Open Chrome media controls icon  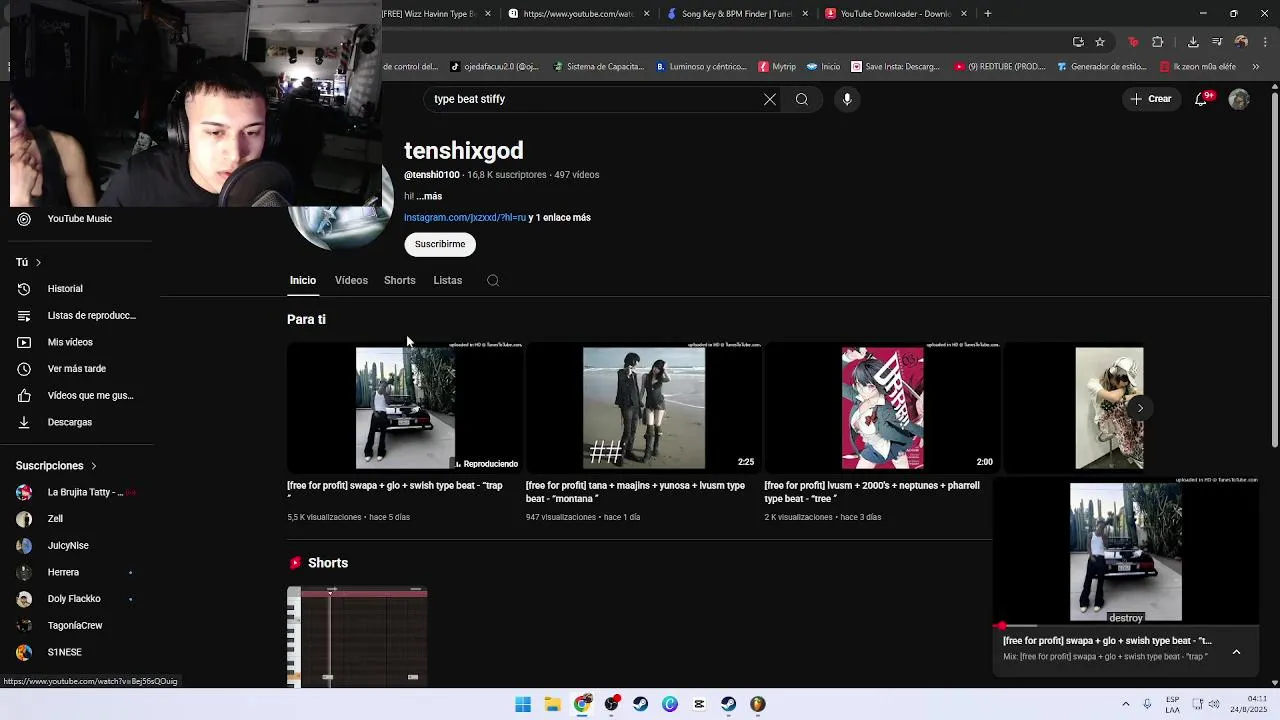(x=1217, y=42)
